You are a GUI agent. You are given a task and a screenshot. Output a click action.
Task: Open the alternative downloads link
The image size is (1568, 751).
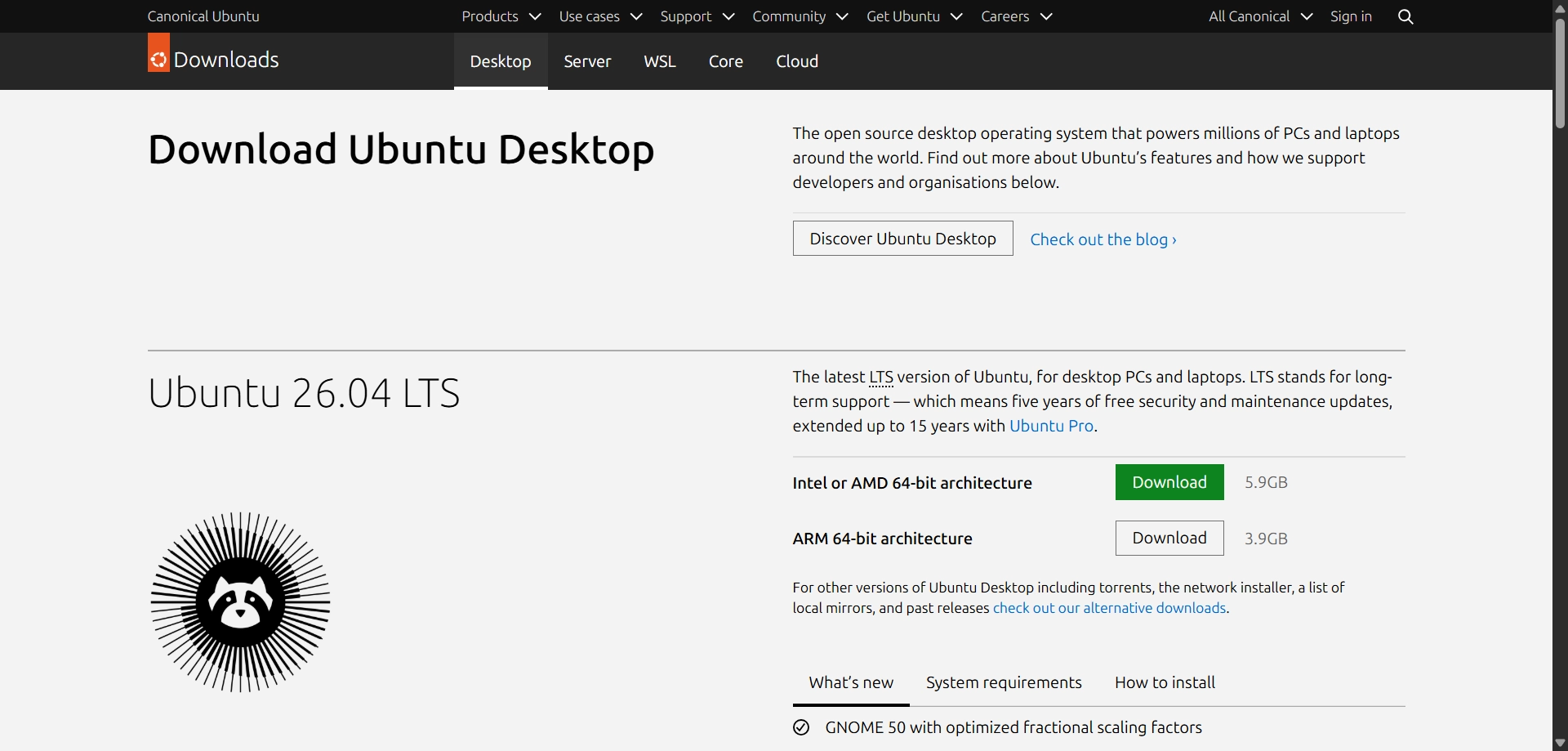click(x=1109, y=608)
